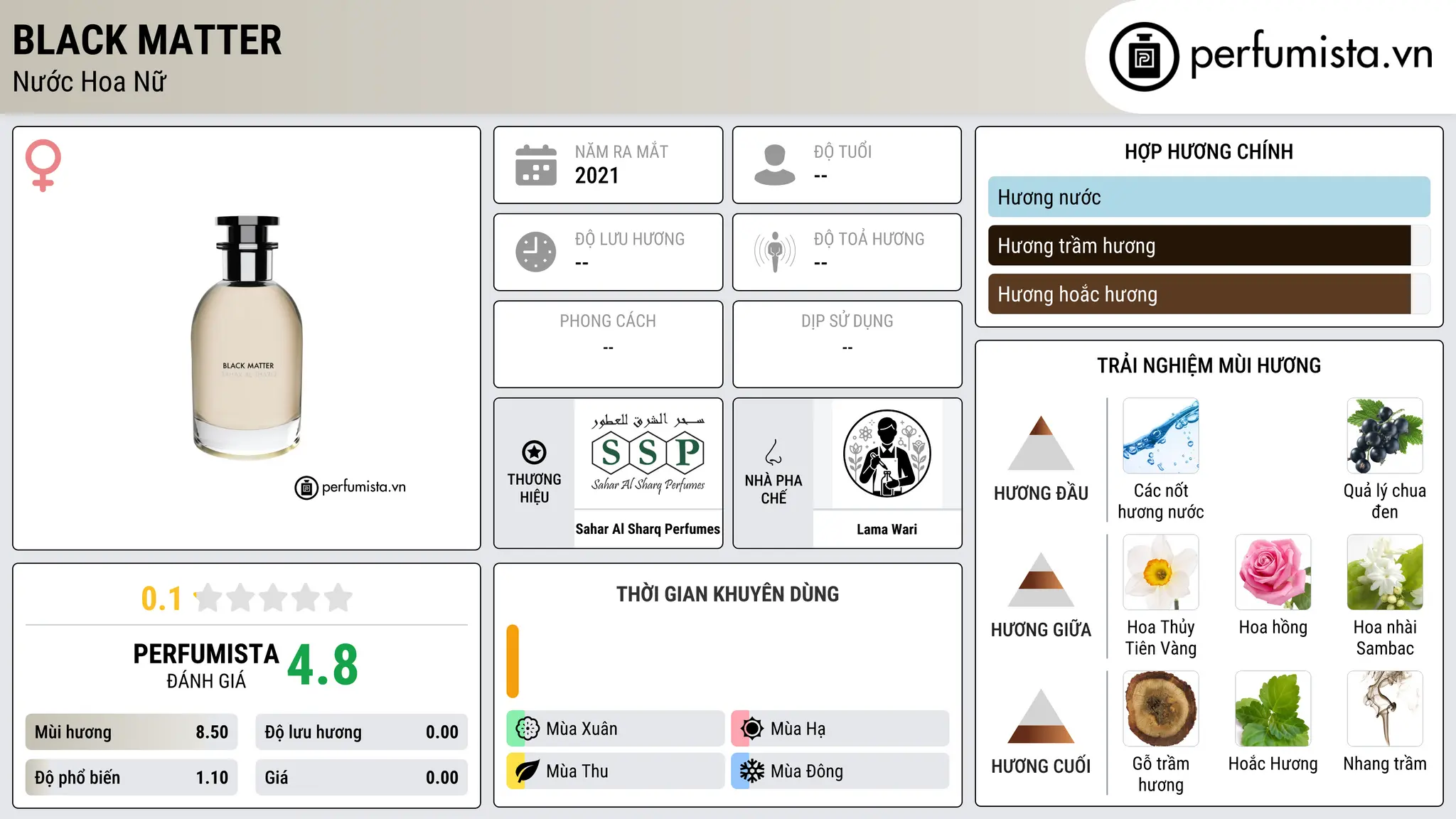1456x819 pixels.
Task: Click the Perfumista rating value 4.8
Action: 323,665
